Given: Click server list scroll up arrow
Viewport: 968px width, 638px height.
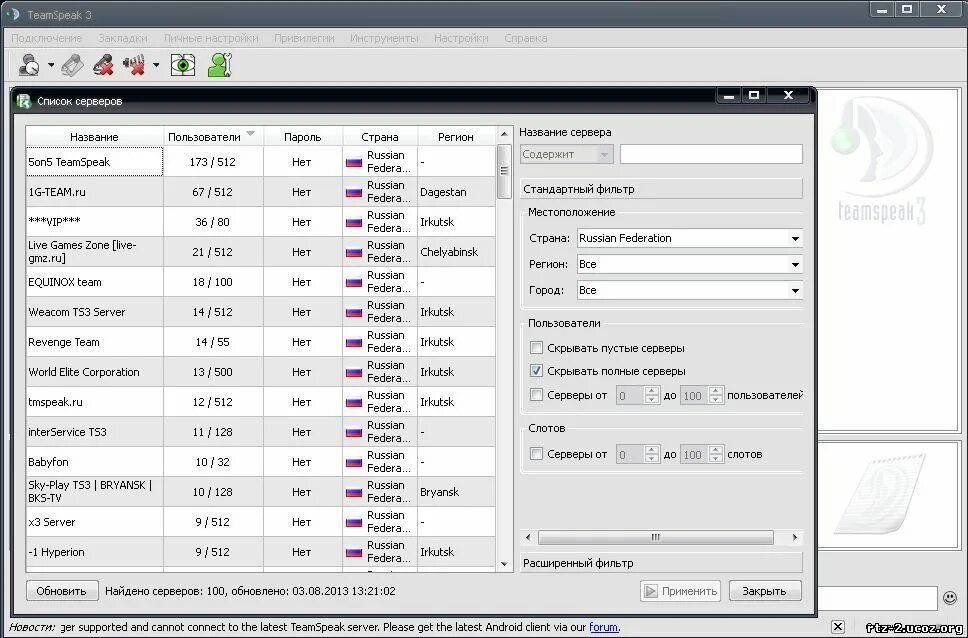Looking at the screenshot, I should click(x=504, y=134).
